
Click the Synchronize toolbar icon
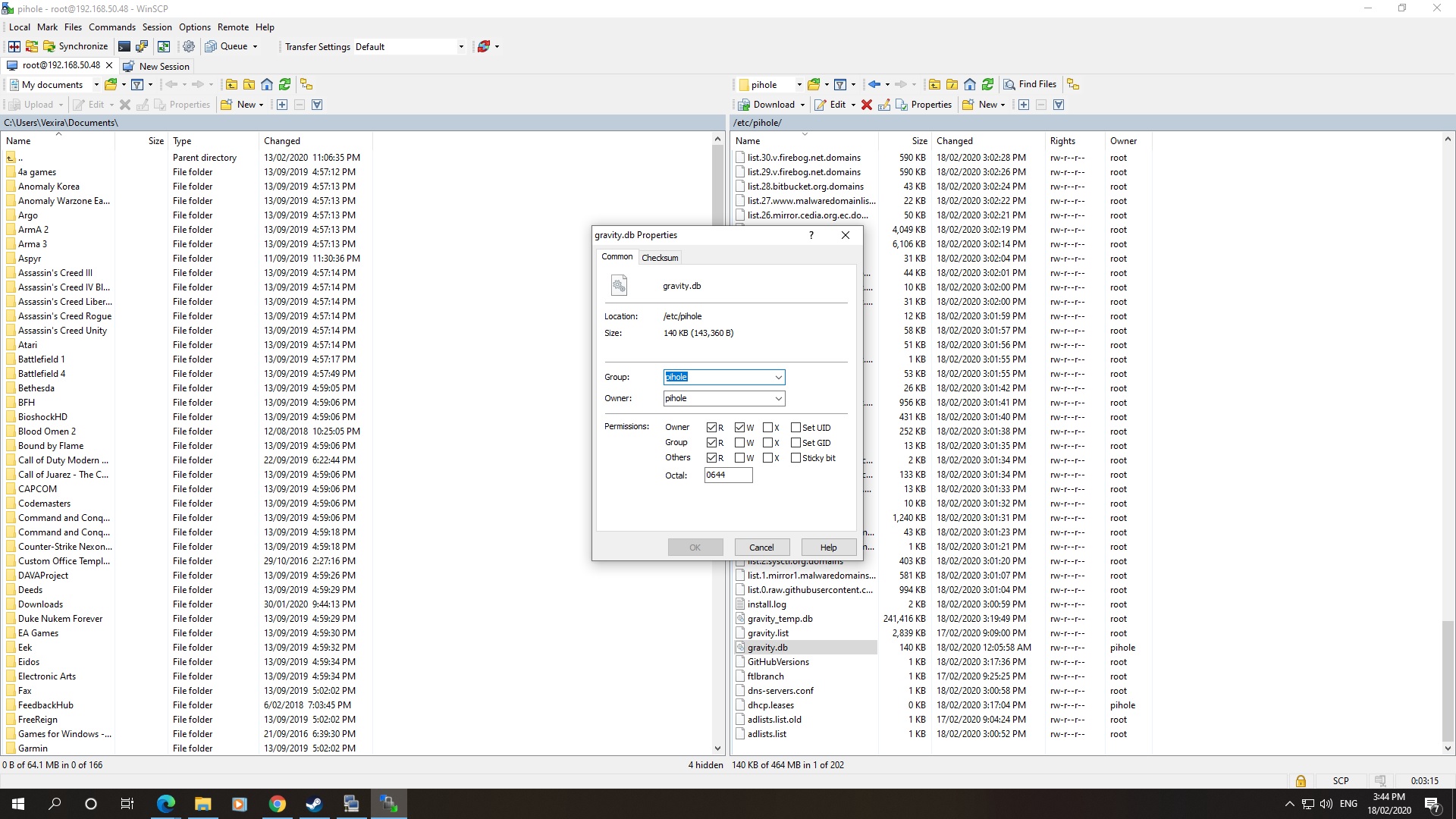pyautogui.click(x=50, y=46)
